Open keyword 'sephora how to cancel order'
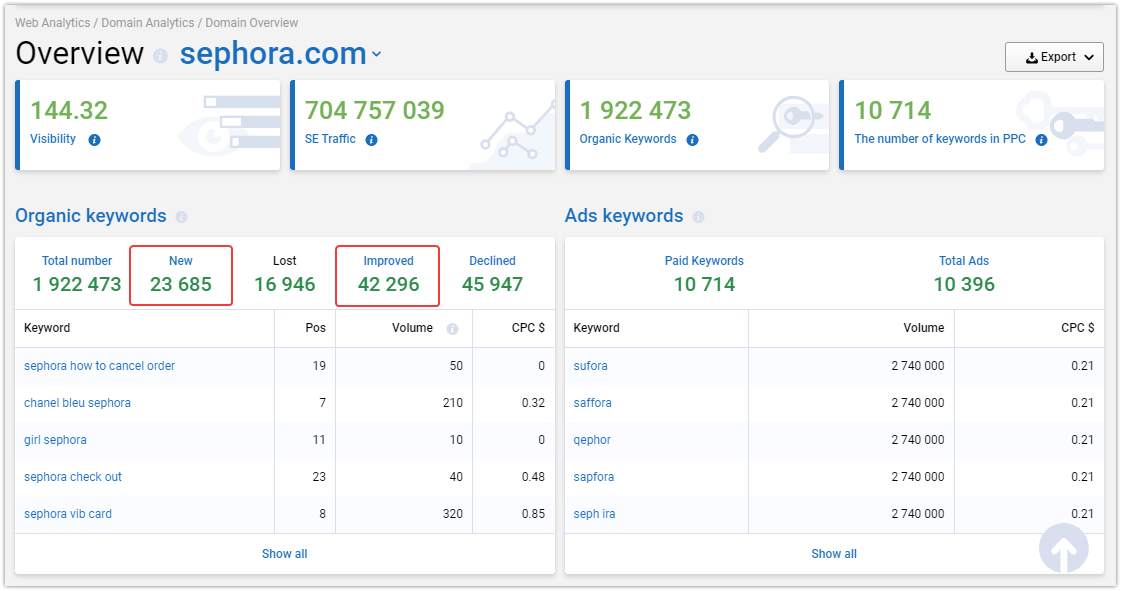This screenshot has width=1121, height=591. [99, 366]
